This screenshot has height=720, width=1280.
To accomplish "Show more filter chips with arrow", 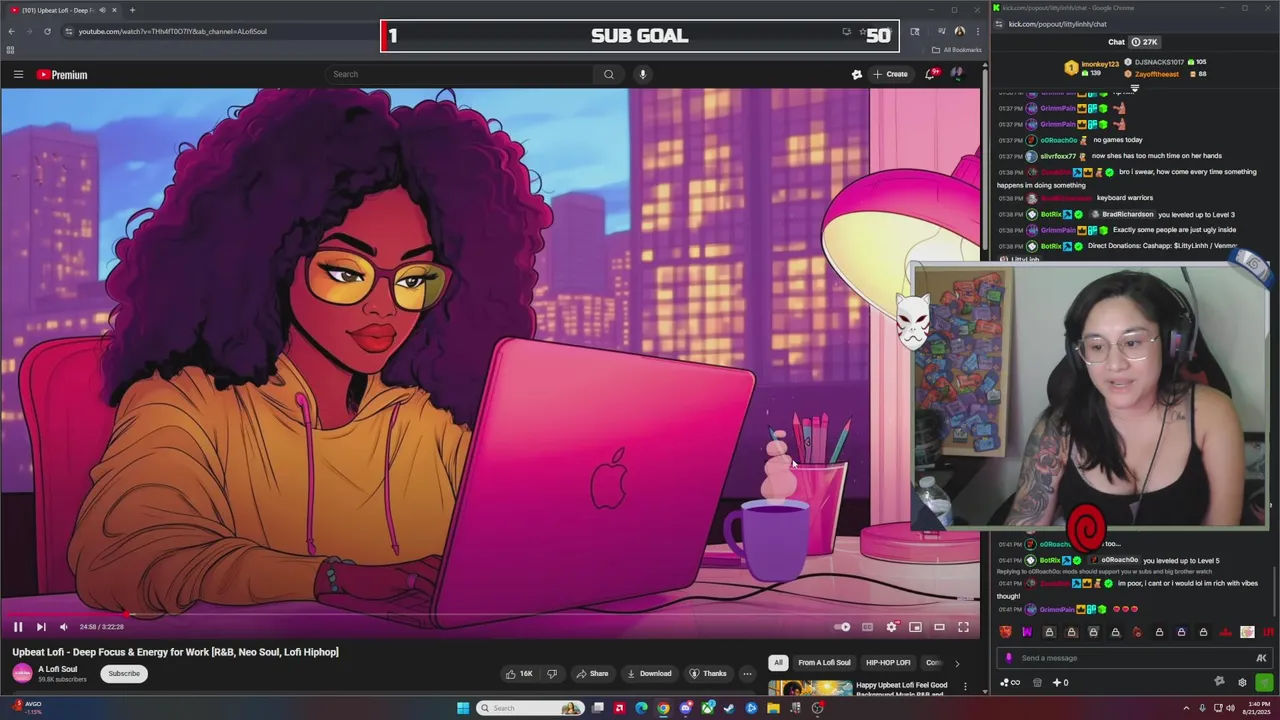I will (956, 663).
